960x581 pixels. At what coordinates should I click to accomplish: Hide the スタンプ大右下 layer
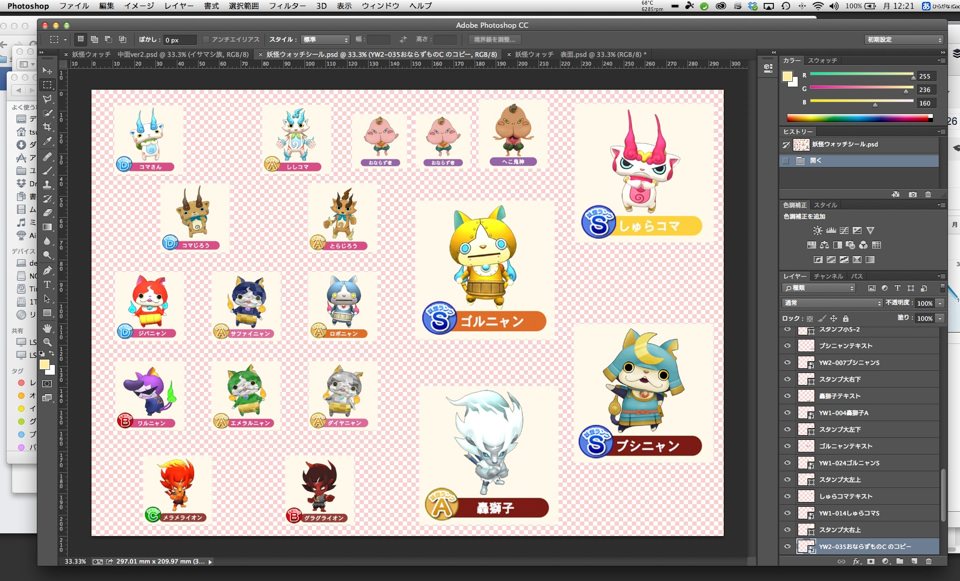(x=787, y=380)
